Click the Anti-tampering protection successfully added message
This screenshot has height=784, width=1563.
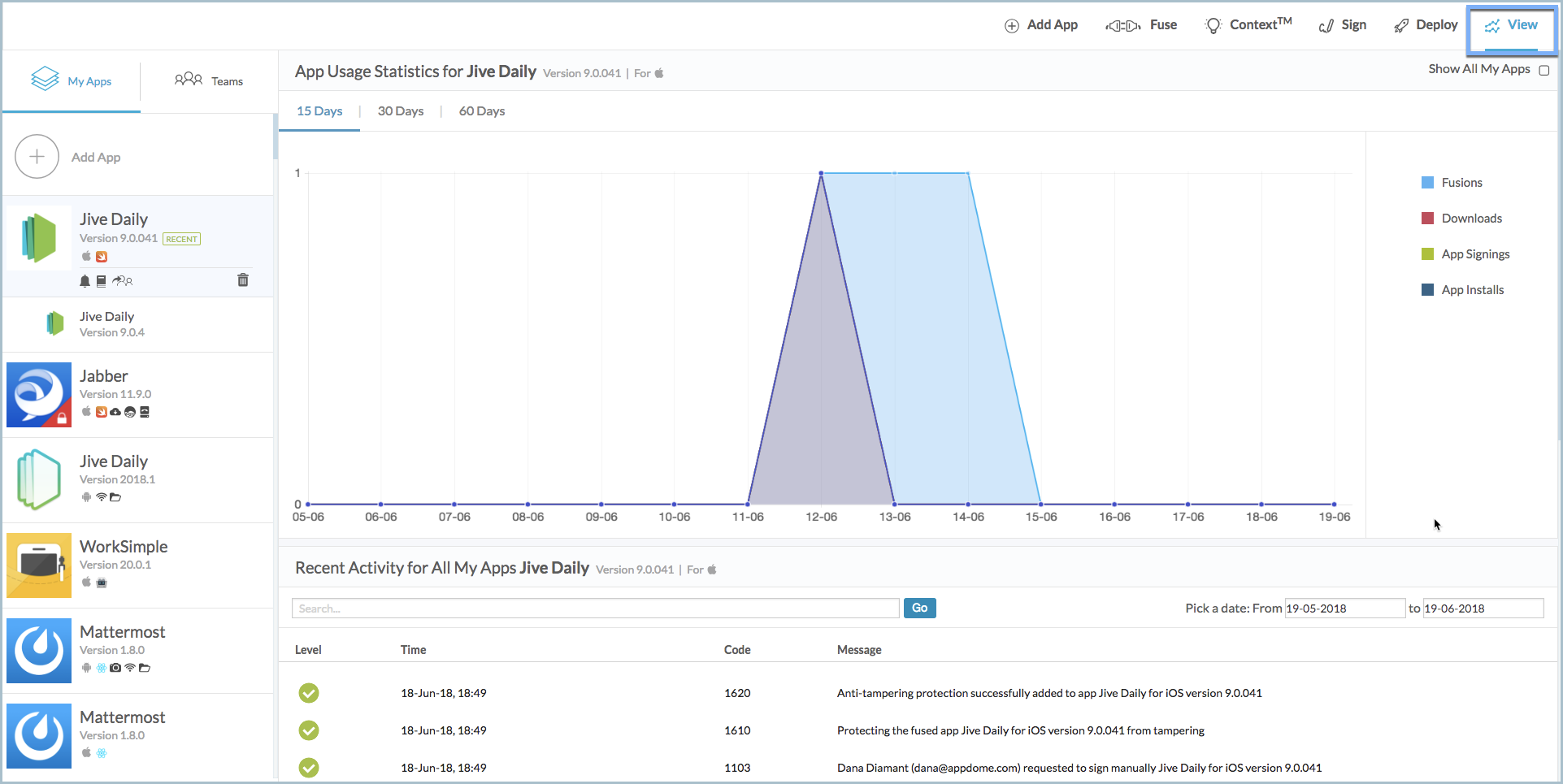pos(1049,693)
